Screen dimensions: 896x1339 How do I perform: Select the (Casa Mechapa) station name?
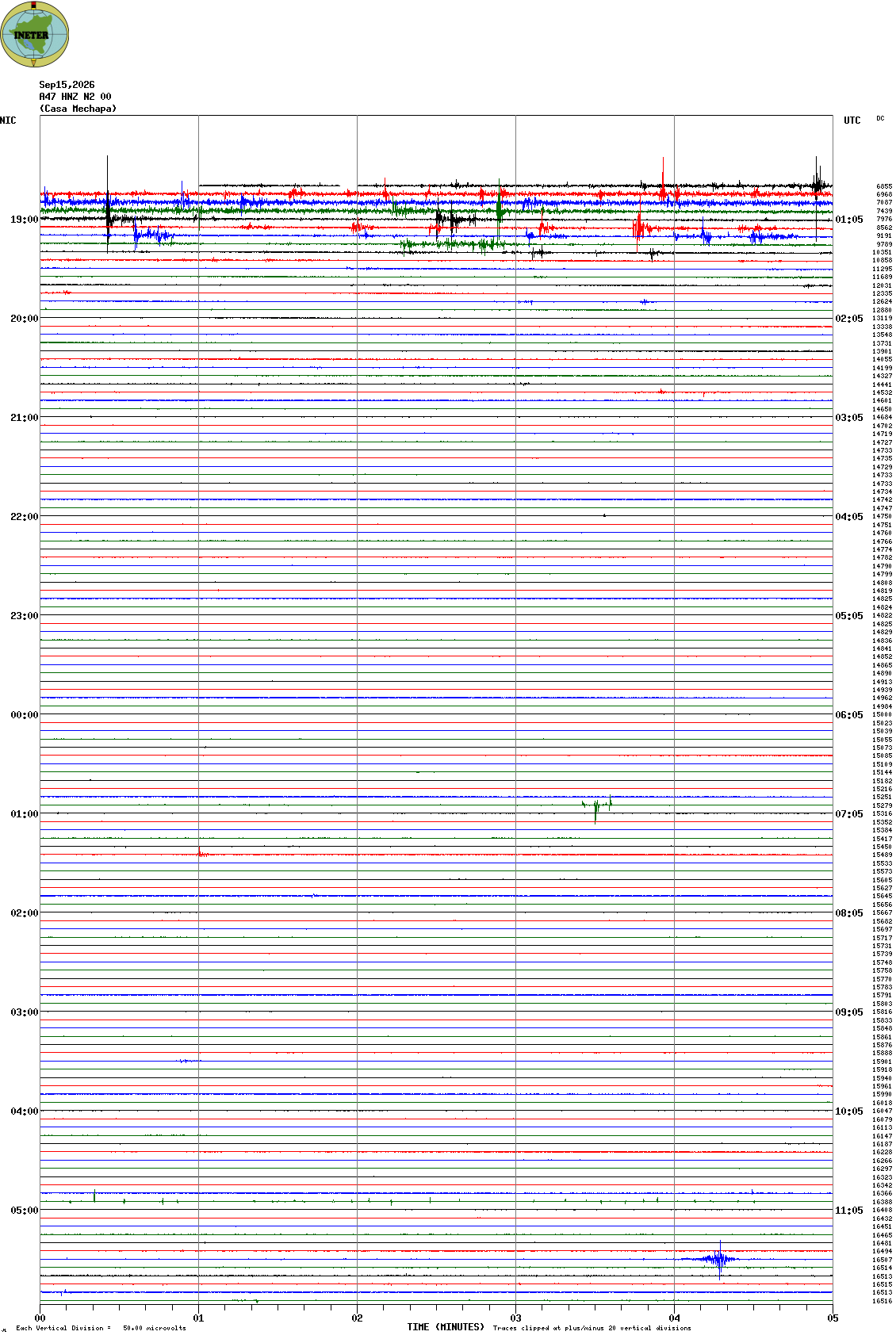78,109
